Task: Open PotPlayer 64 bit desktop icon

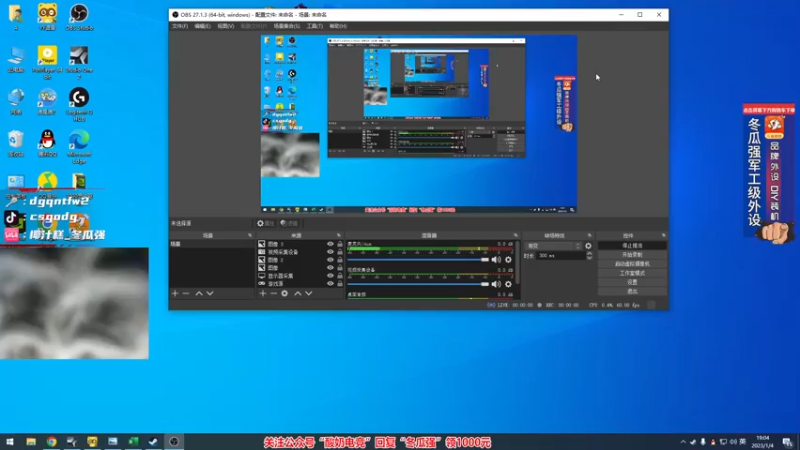Action: pos(47,63)
